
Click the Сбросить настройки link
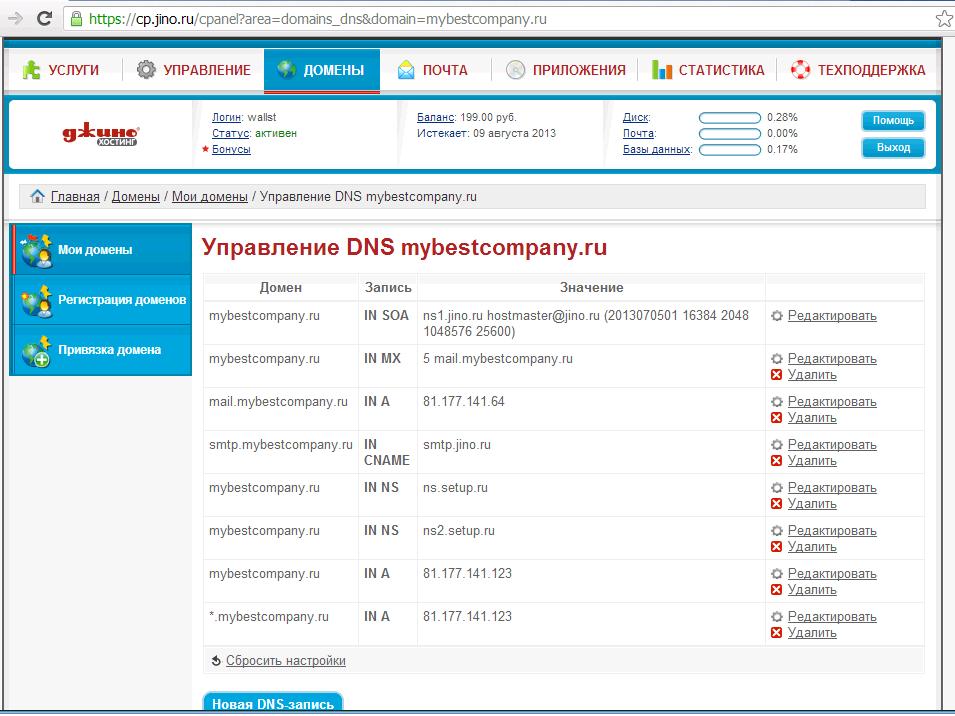[286, 661]
